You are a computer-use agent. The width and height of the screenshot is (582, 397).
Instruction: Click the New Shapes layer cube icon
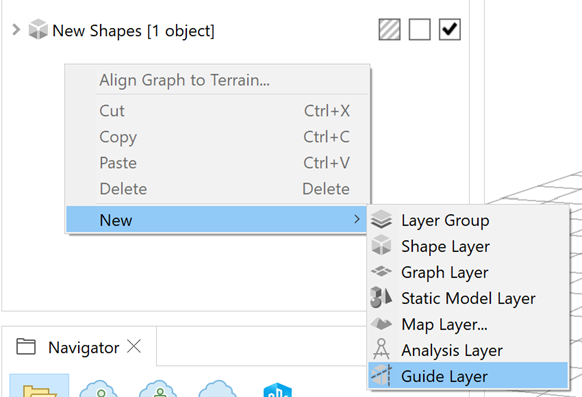(38, 29)
